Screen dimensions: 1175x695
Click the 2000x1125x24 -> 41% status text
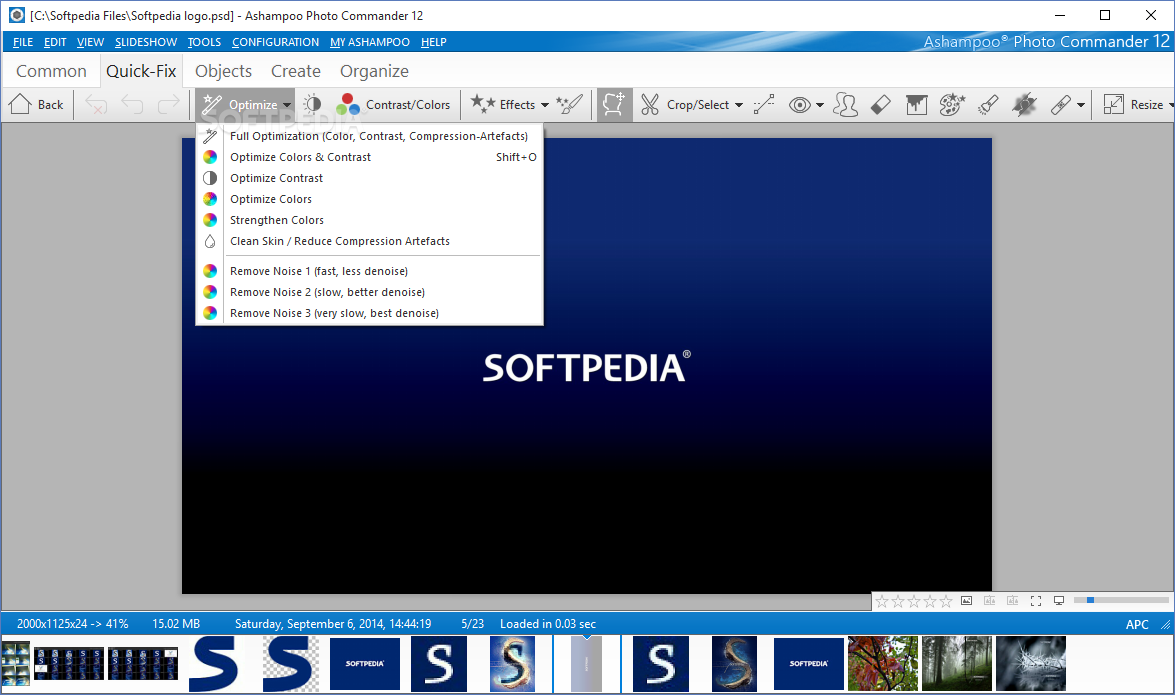coord(73,624)
